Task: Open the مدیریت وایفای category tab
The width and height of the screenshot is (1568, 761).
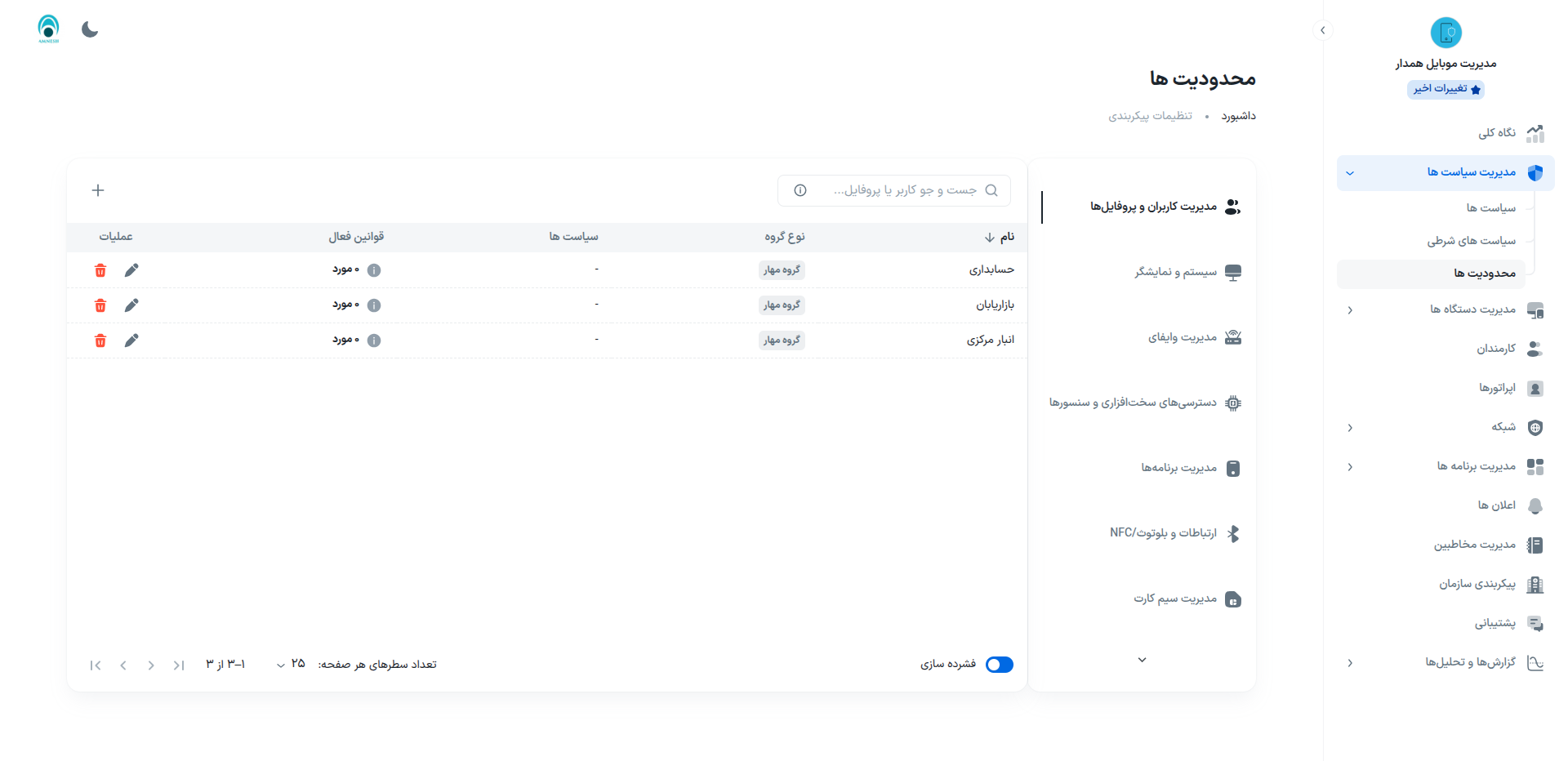Action: tap(1183, 337)
